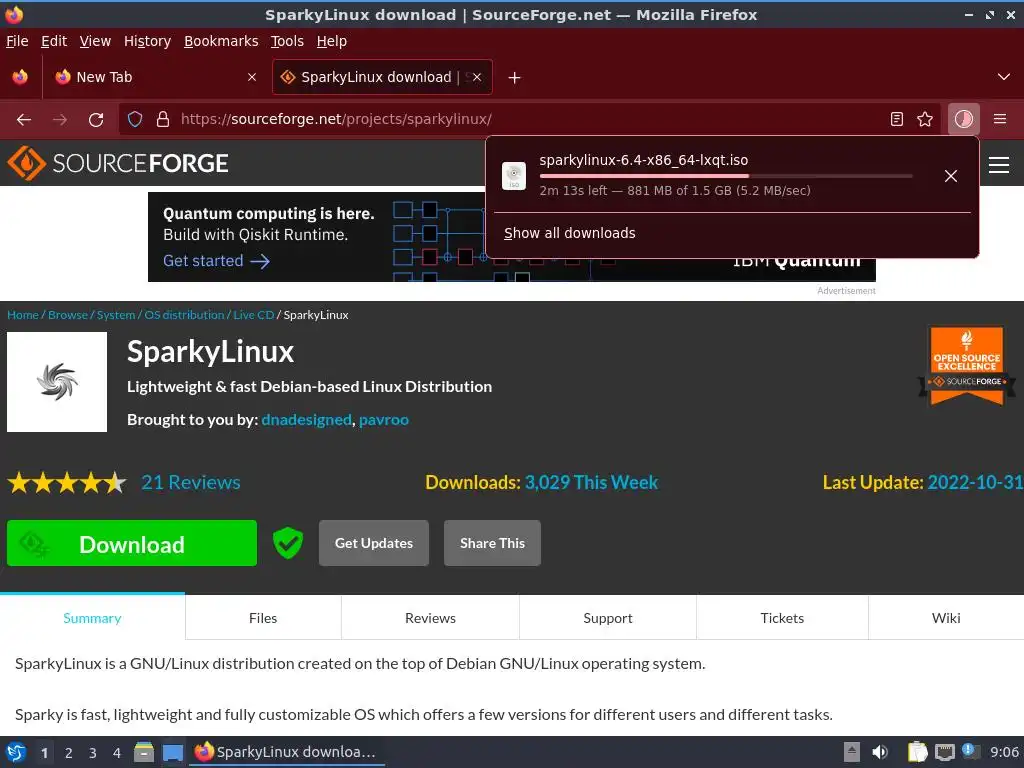The width and height of the screenshot is (1024, 768).
Task: Click the iso file icon in downloads panel
Action: tap(514, 176)
